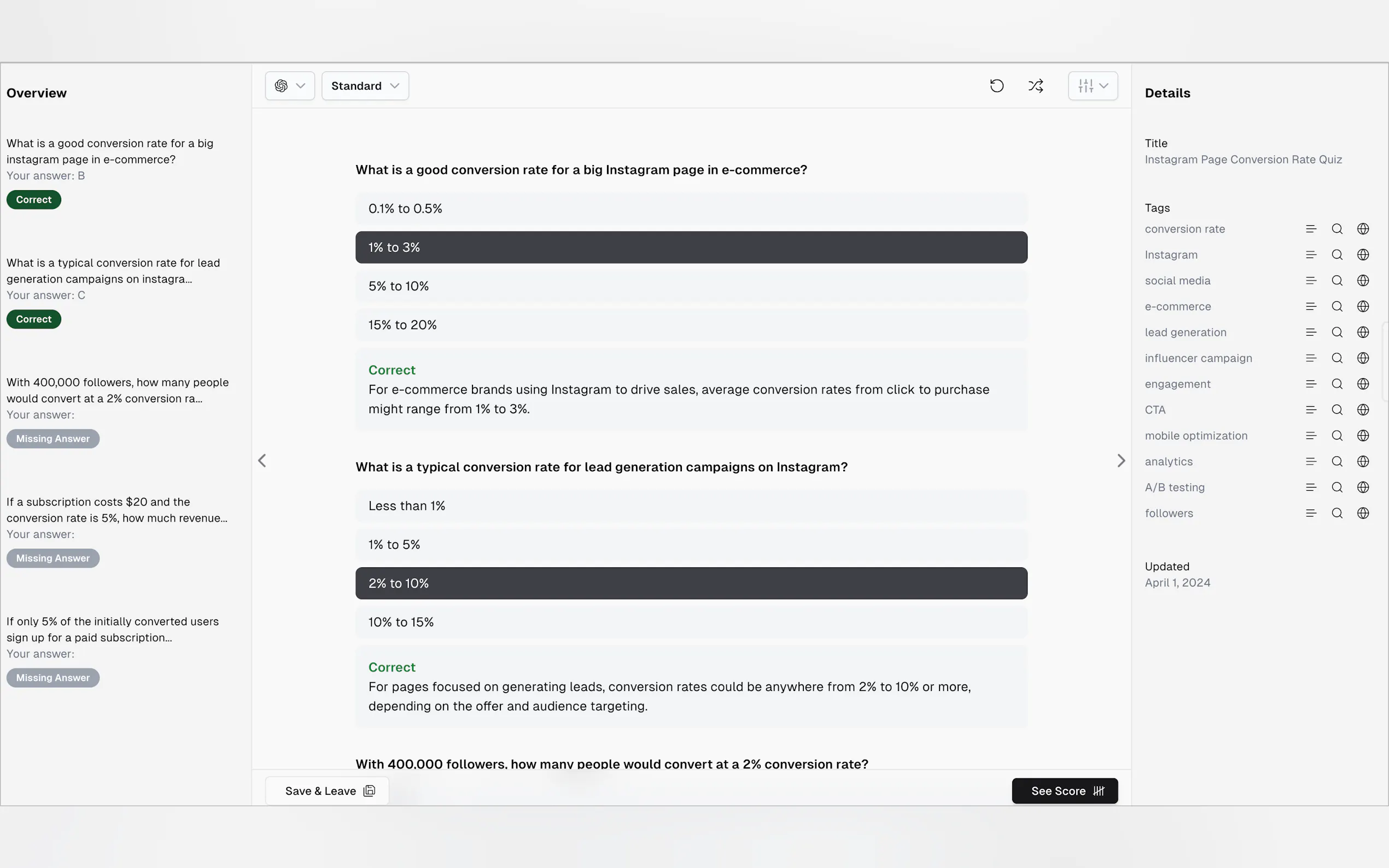Click the globe icon next to followers tag
Image resolution: width=1389 pixels, height=868 pixels.
coord(1363,513)
